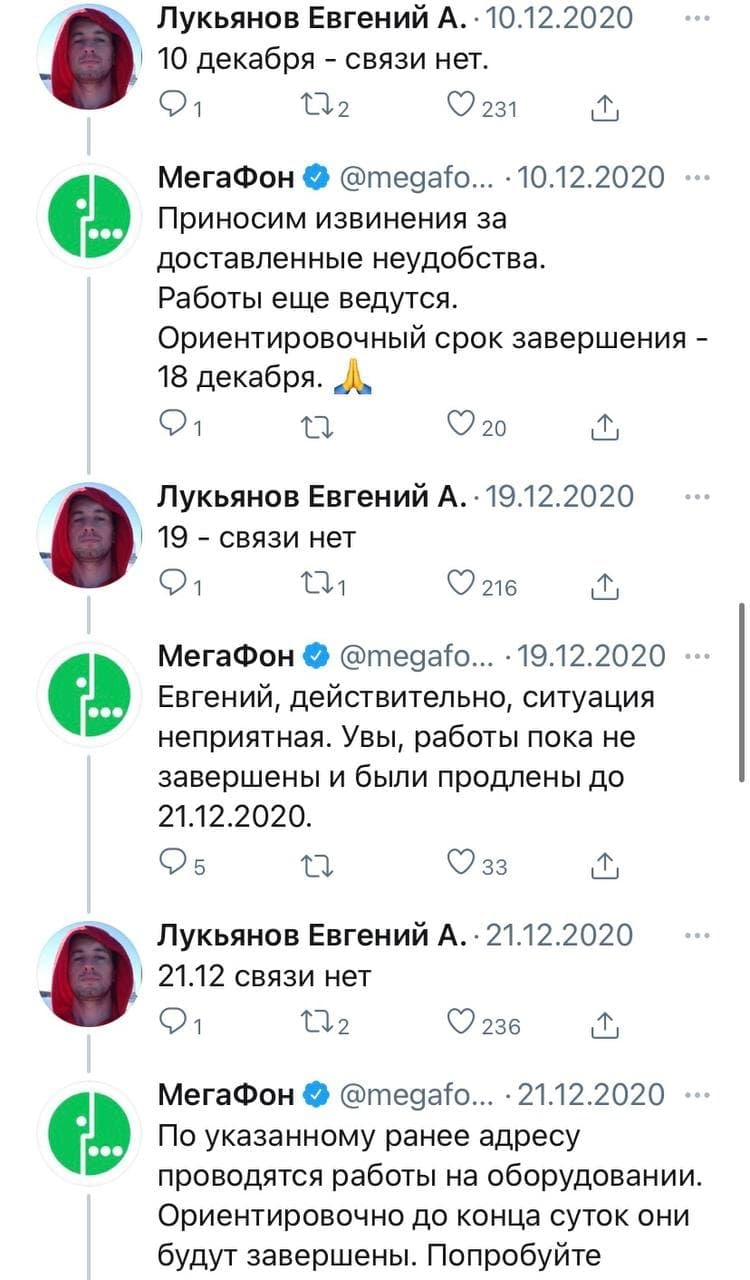
Task: Open the МегаФон profile name on 10.12.2020 reply
Action: click(226, 177)
